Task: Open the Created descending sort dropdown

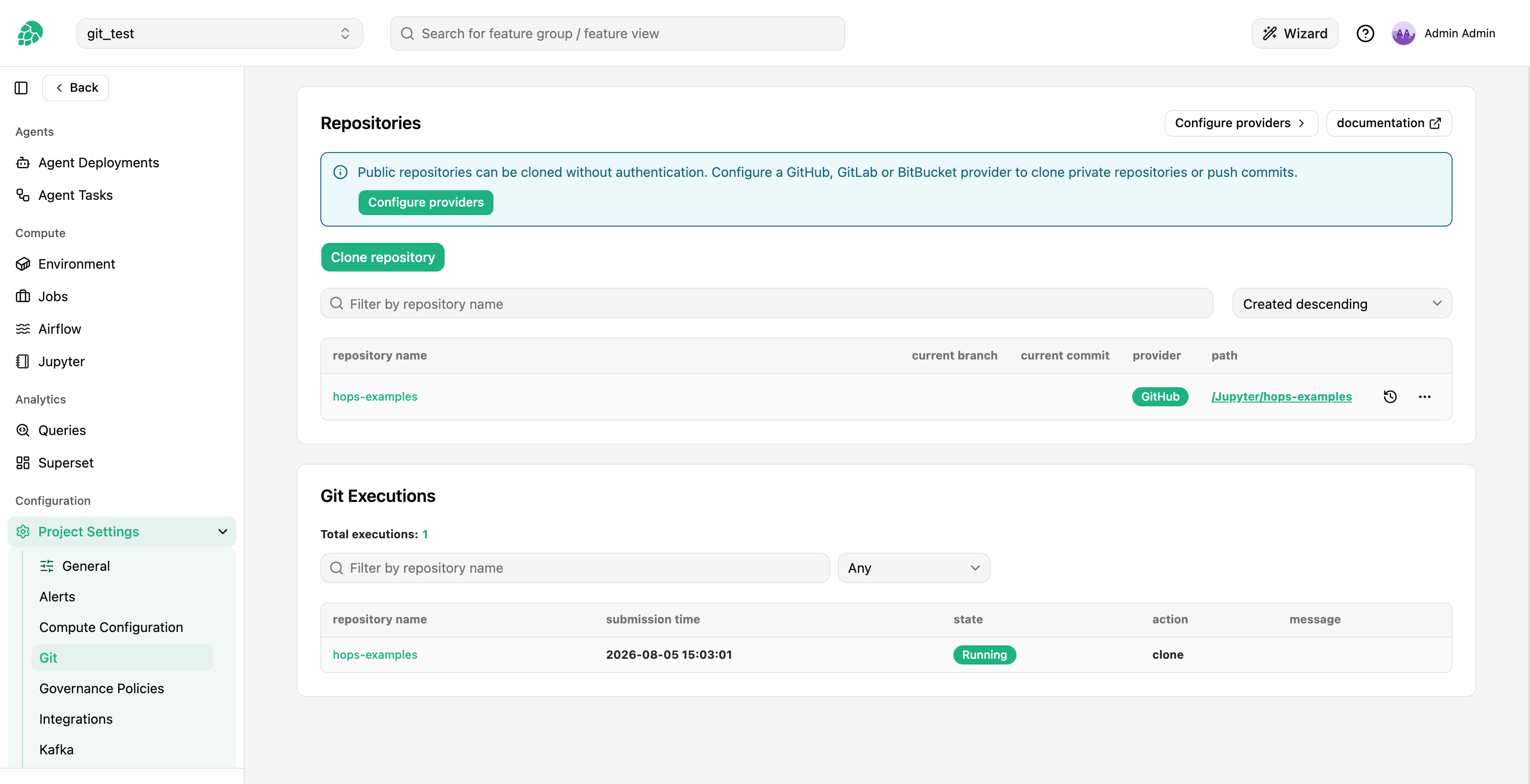Action: (1342, 304)
